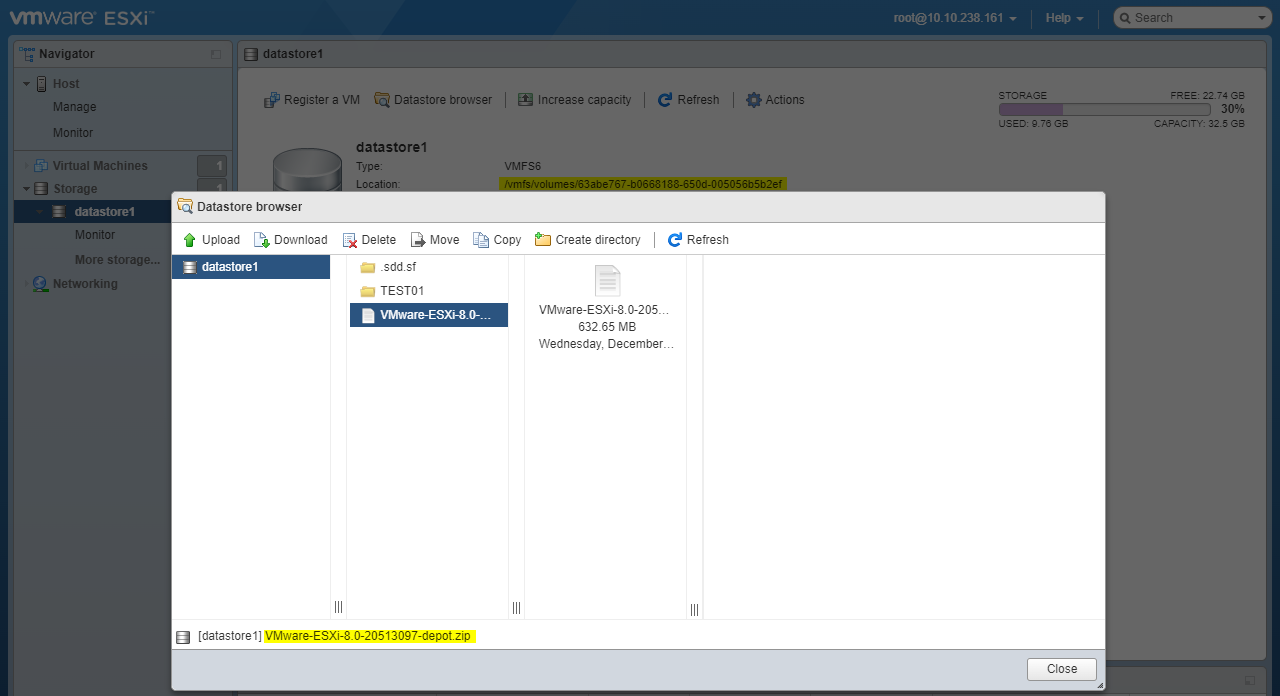Click the storage usage bar
Viewport: 1280px width, 696px height.
(x=1104, y=109)
